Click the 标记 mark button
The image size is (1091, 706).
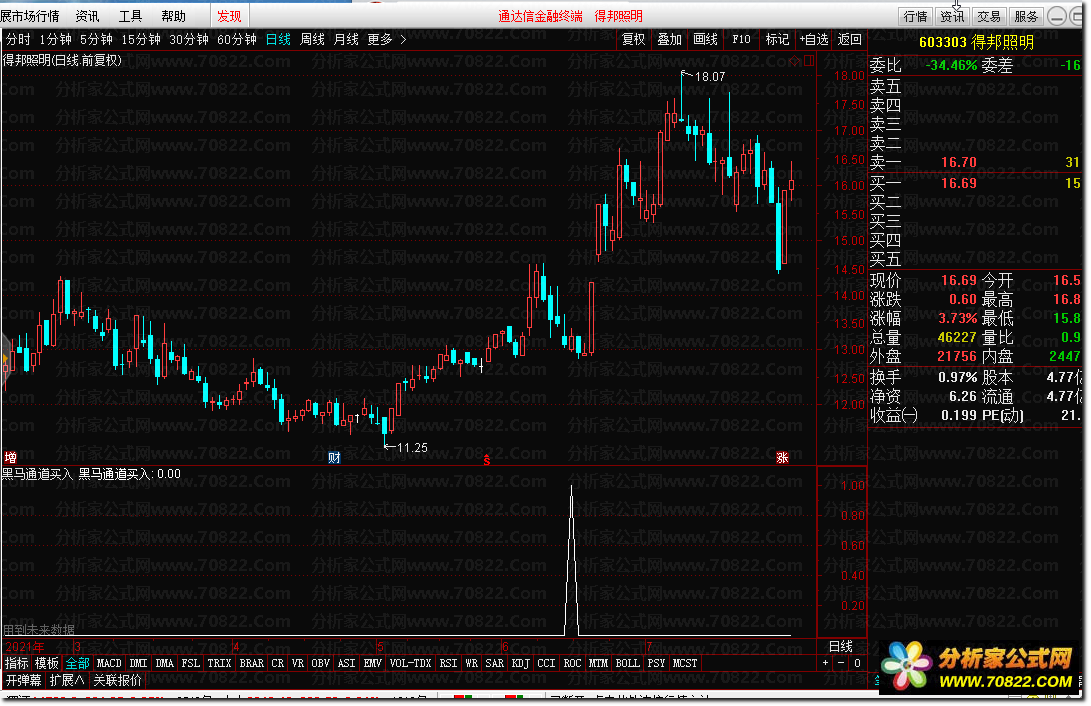(777, 40)
